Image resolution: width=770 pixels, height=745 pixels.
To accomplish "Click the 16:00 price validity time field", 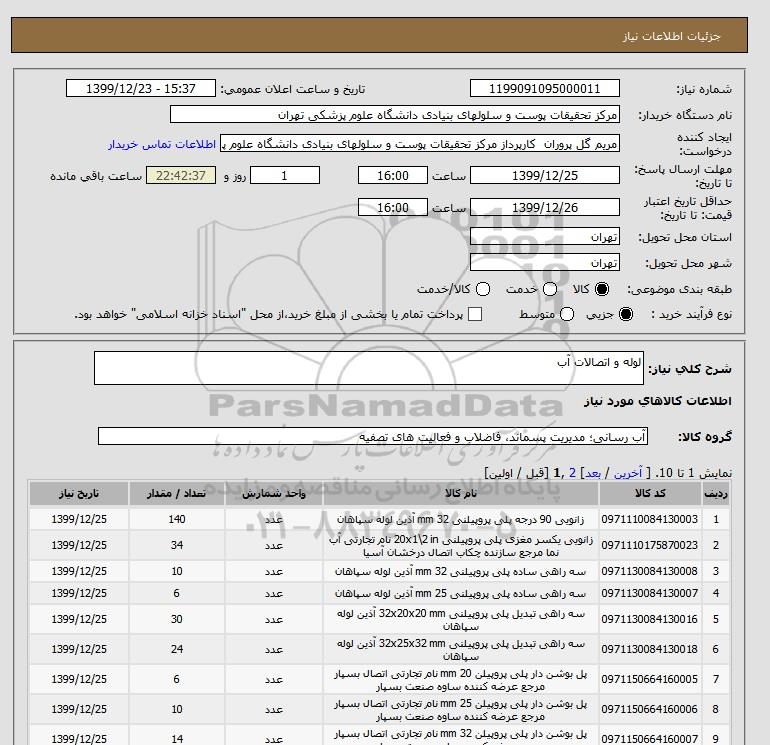I will pyautogui.click(x=392, y=207).
